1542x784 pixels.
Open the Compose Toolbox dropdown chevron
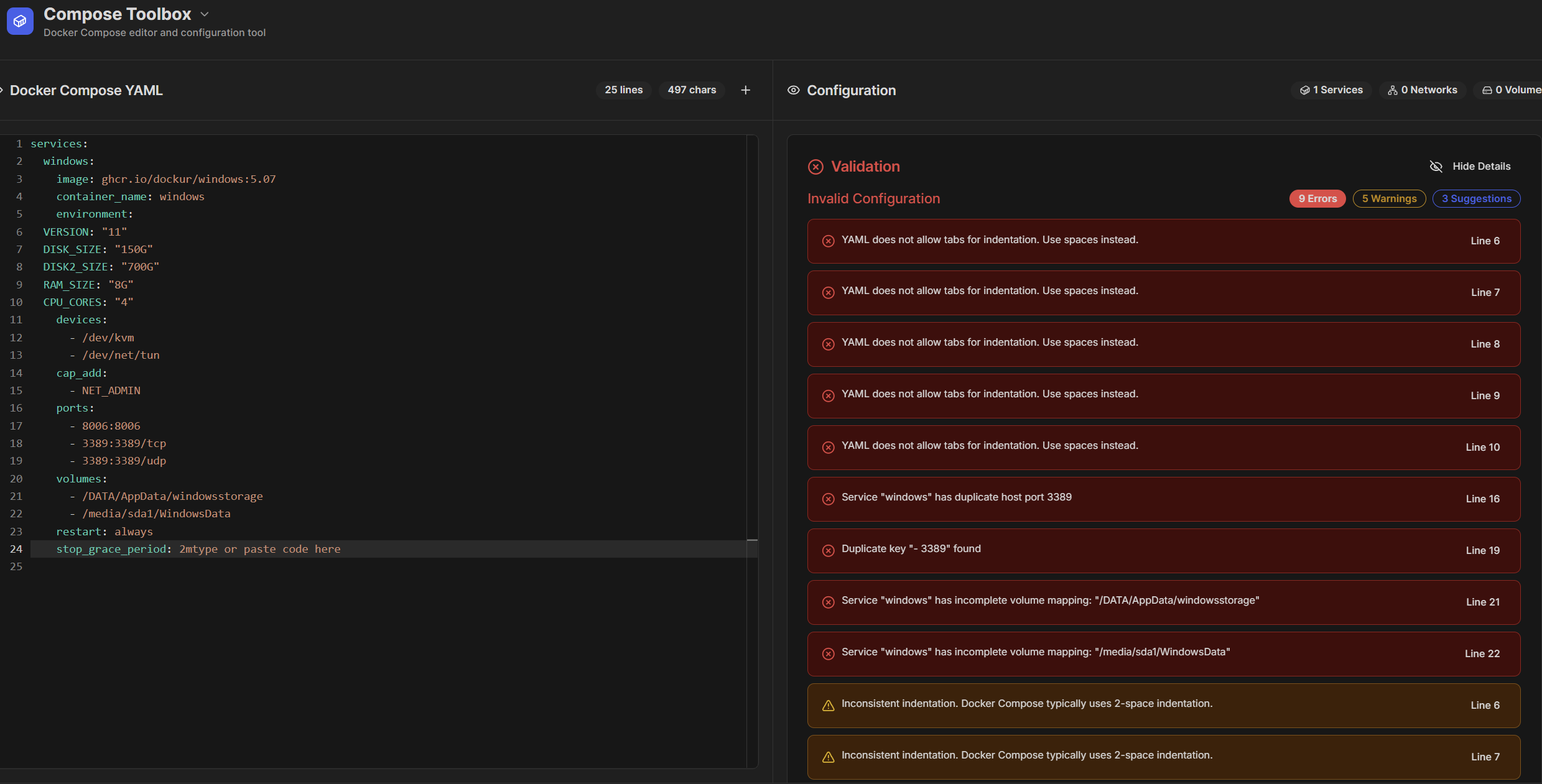[205, 14]
